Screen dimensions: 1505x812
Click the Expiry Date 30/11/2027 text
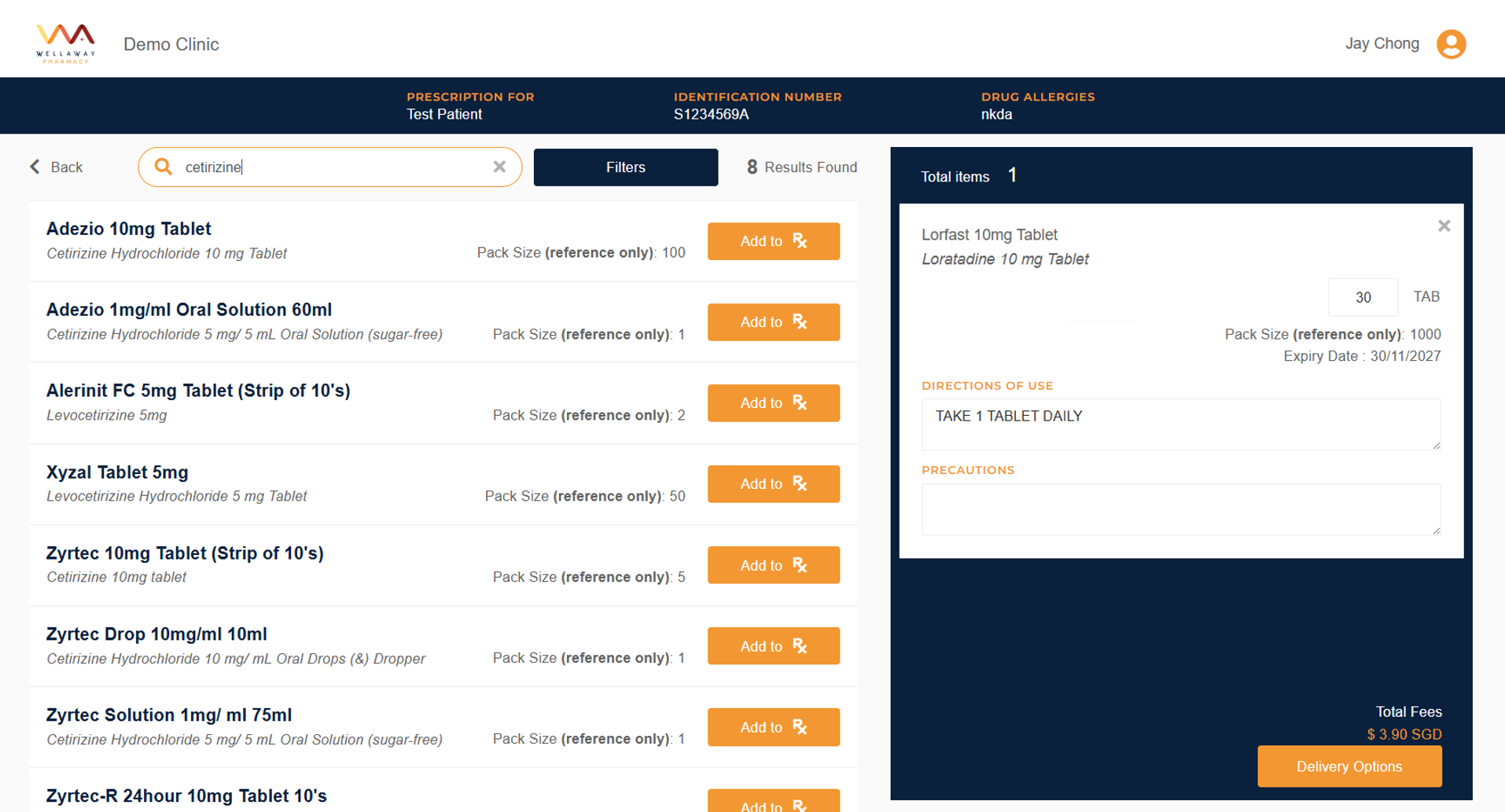(x=1362, y=356)
